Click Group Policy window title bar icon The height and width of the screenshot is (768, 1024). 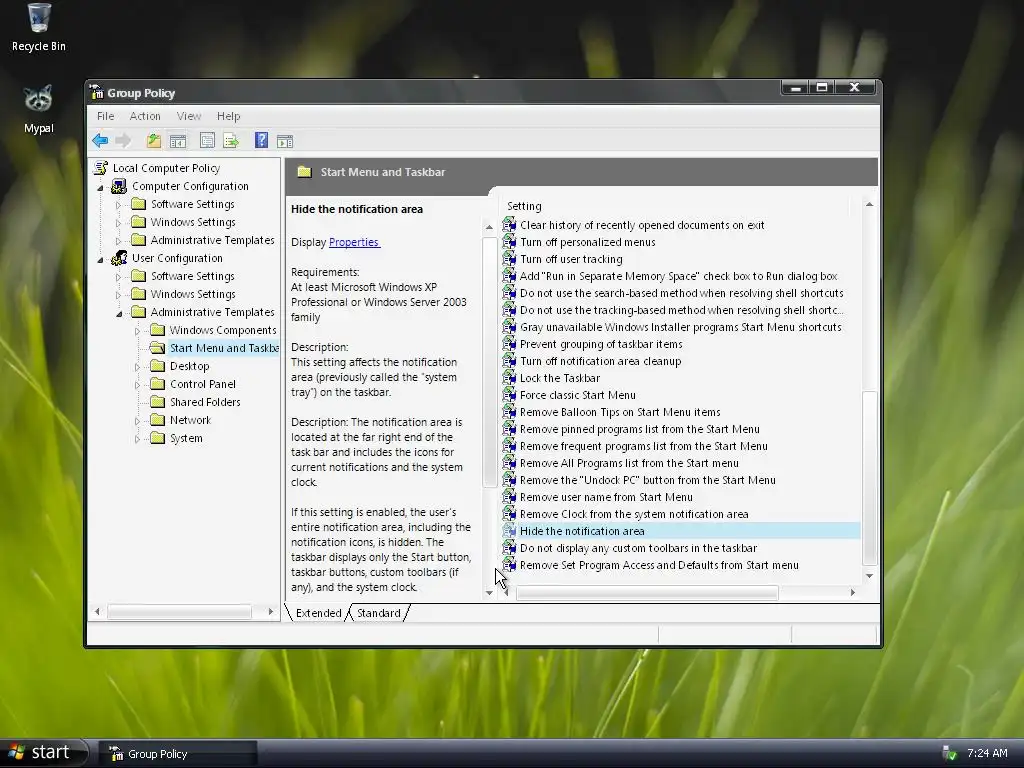point(97,92)
